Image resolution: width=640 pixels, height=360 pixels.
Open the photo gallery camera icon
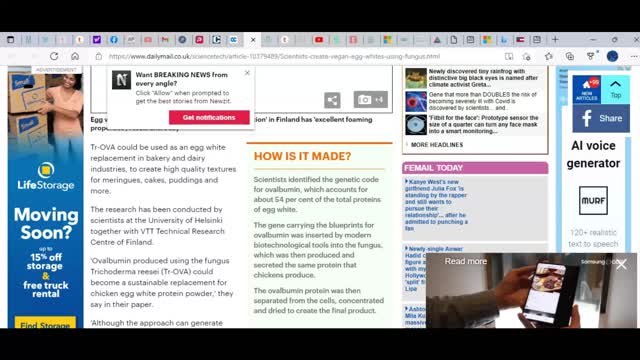tap(371, 100)
